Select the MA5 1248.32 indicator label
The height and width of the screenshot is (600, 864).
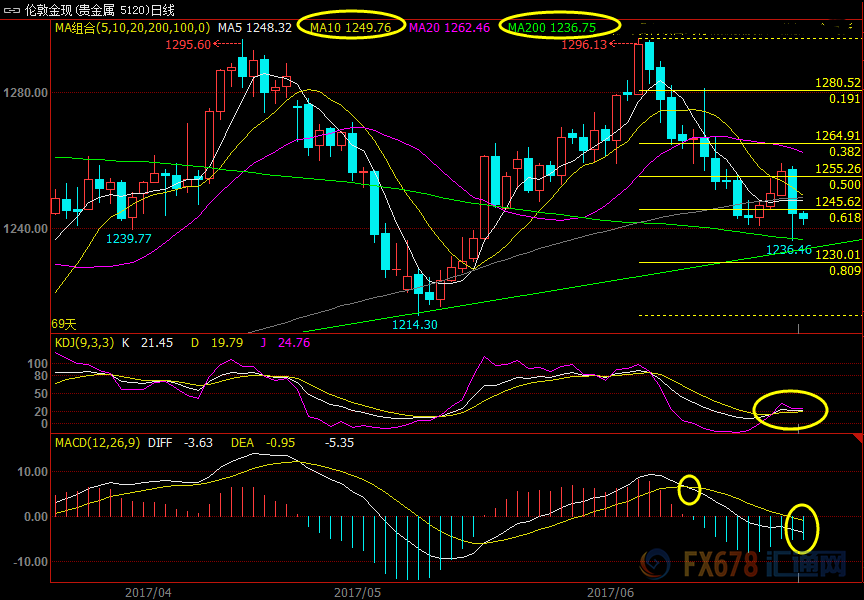pyautogui.click(x=255, y=27)
